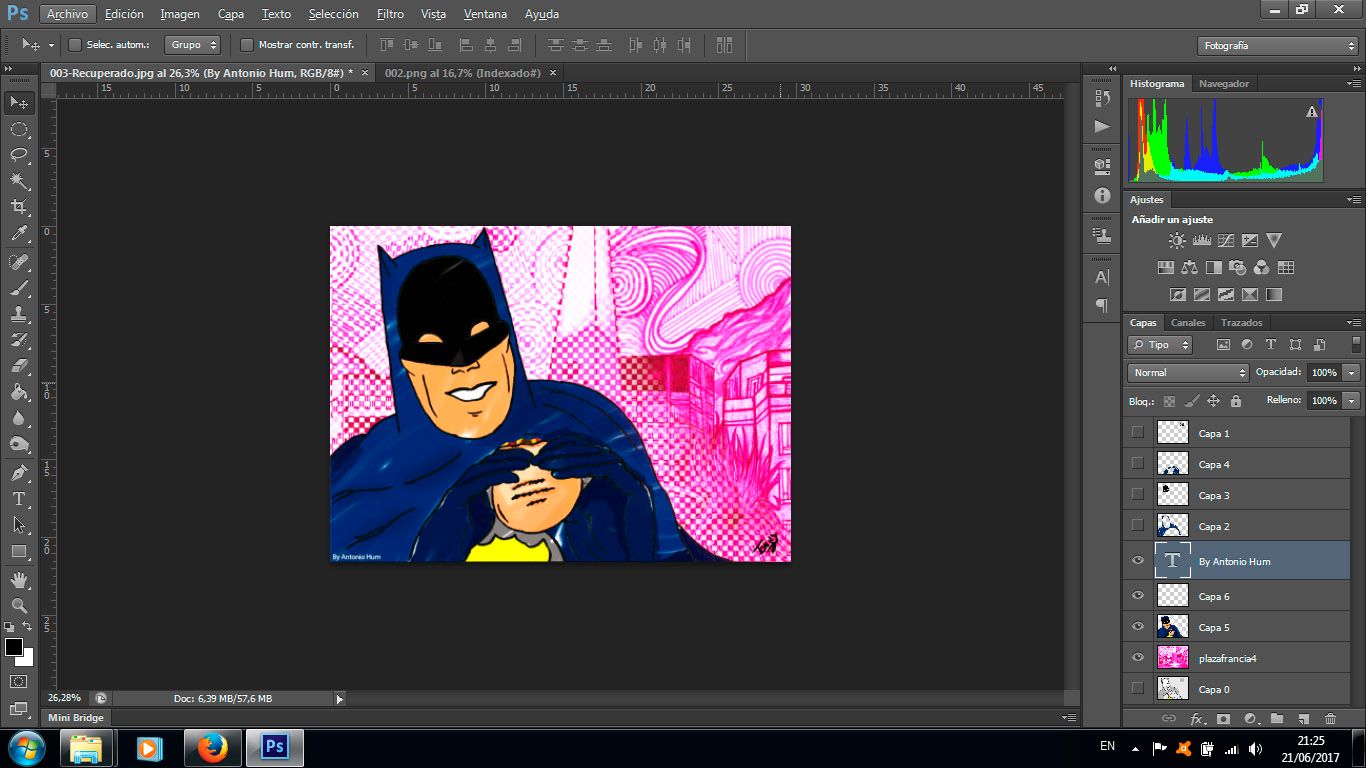Select the Paint Bucket tool
This screenshot has width=1366, height=768.
[19, 392]
